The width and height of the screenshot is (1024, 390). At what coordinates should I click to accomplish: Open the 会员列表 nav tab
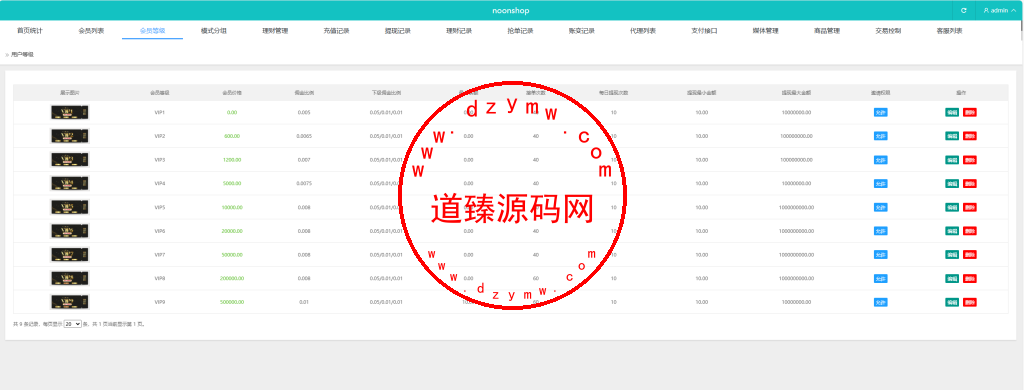pos(91,31)
